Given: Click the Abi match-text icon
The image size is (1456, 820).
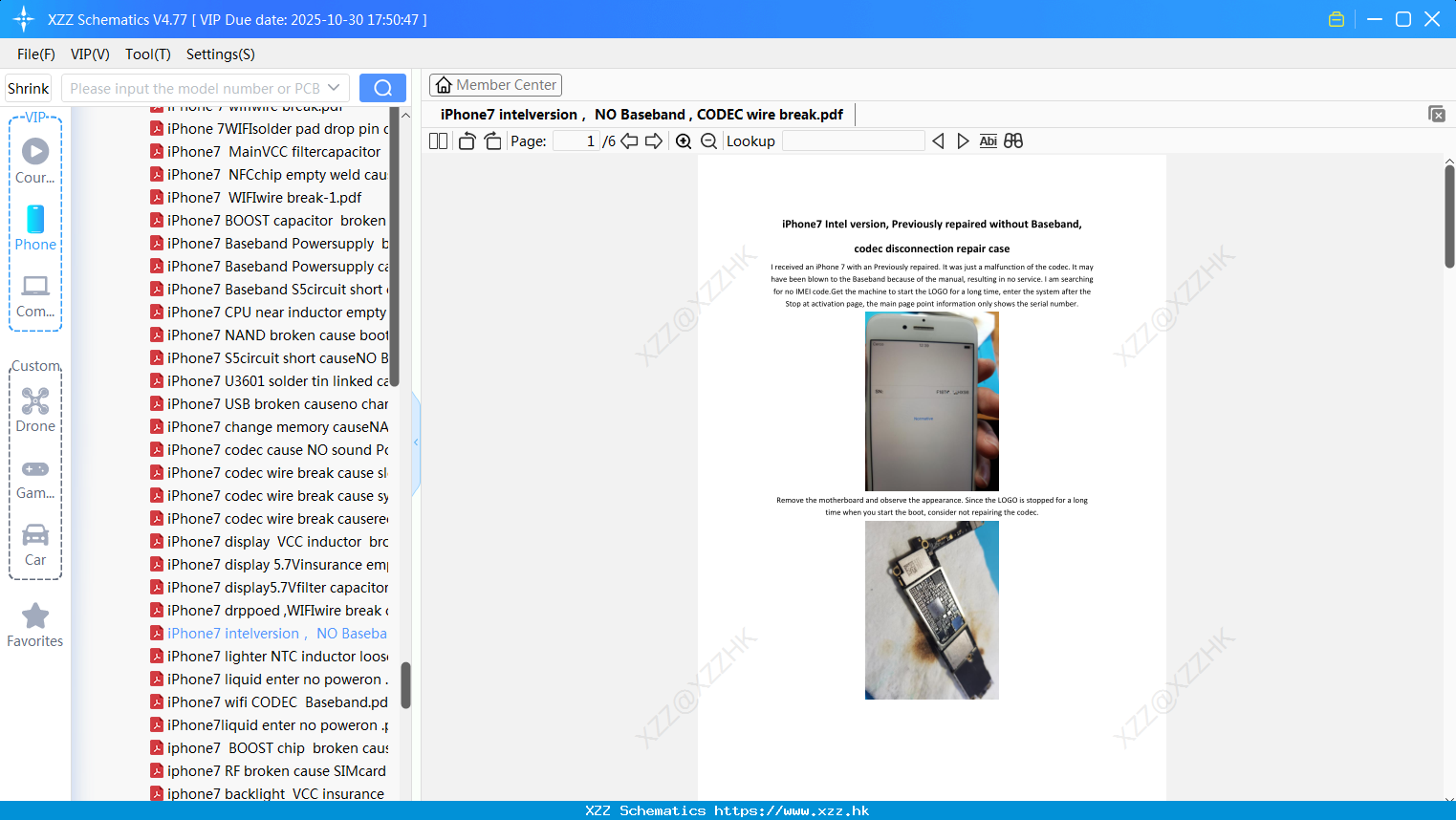Looking at the screenshot, I should pyautogui.click(x=989, y=140).
